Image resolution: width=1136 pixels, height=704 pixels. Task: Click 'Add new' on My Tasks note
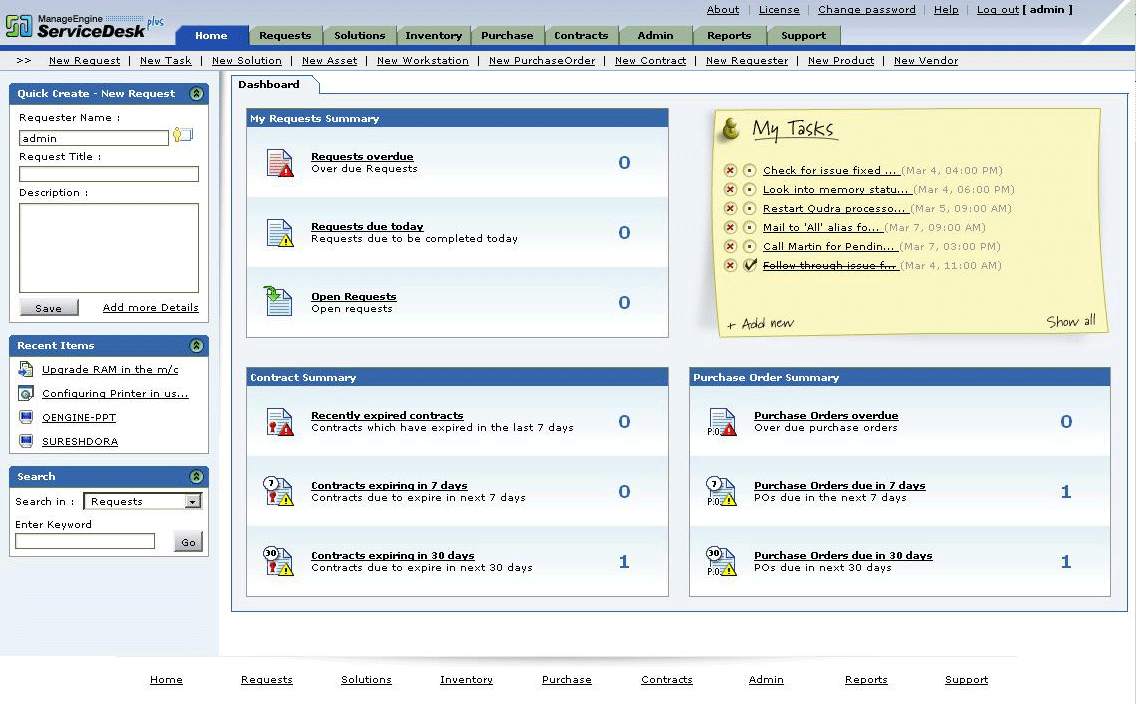pos(761,324)
